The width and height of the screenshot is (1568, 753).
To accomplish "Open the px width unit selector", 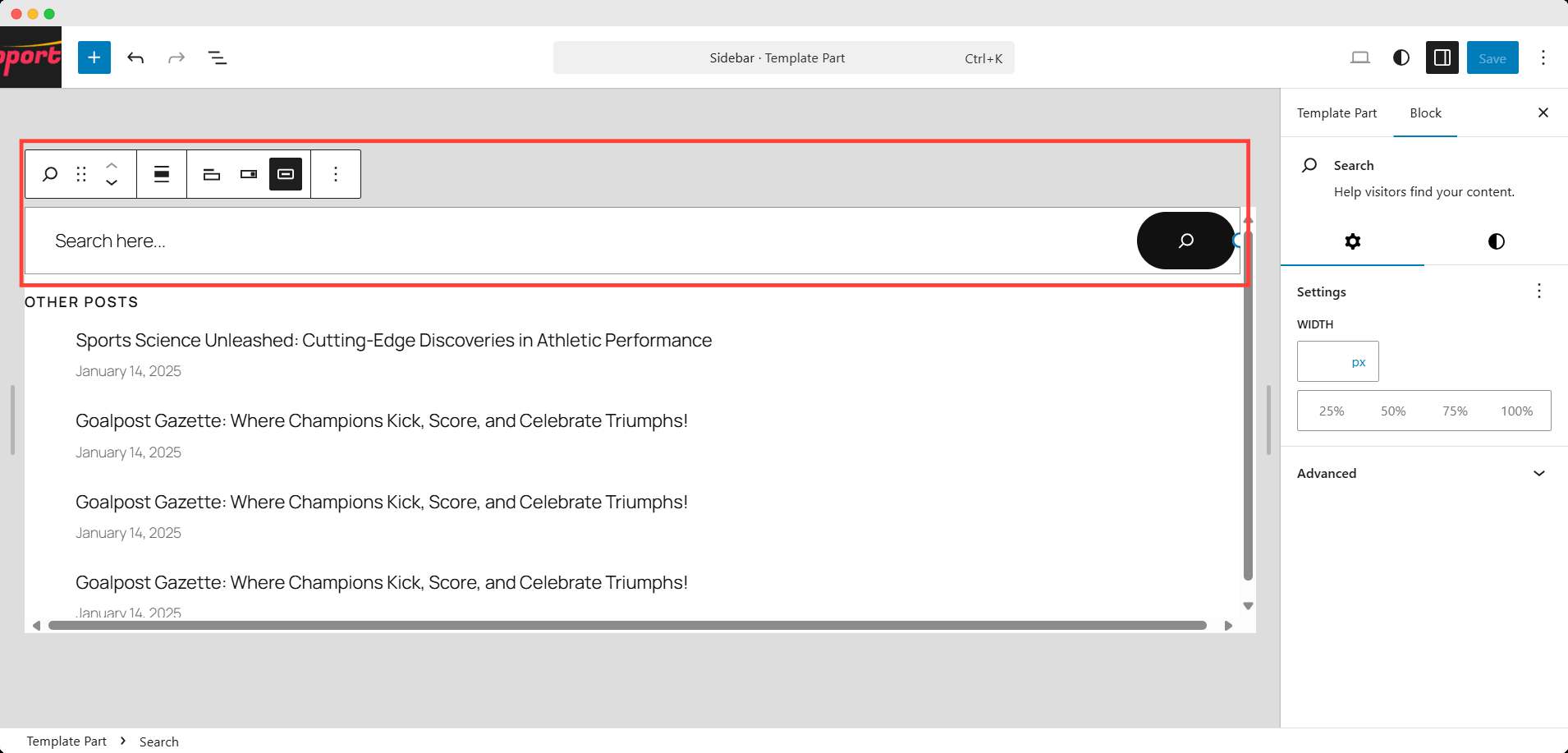I will 1359,362.
